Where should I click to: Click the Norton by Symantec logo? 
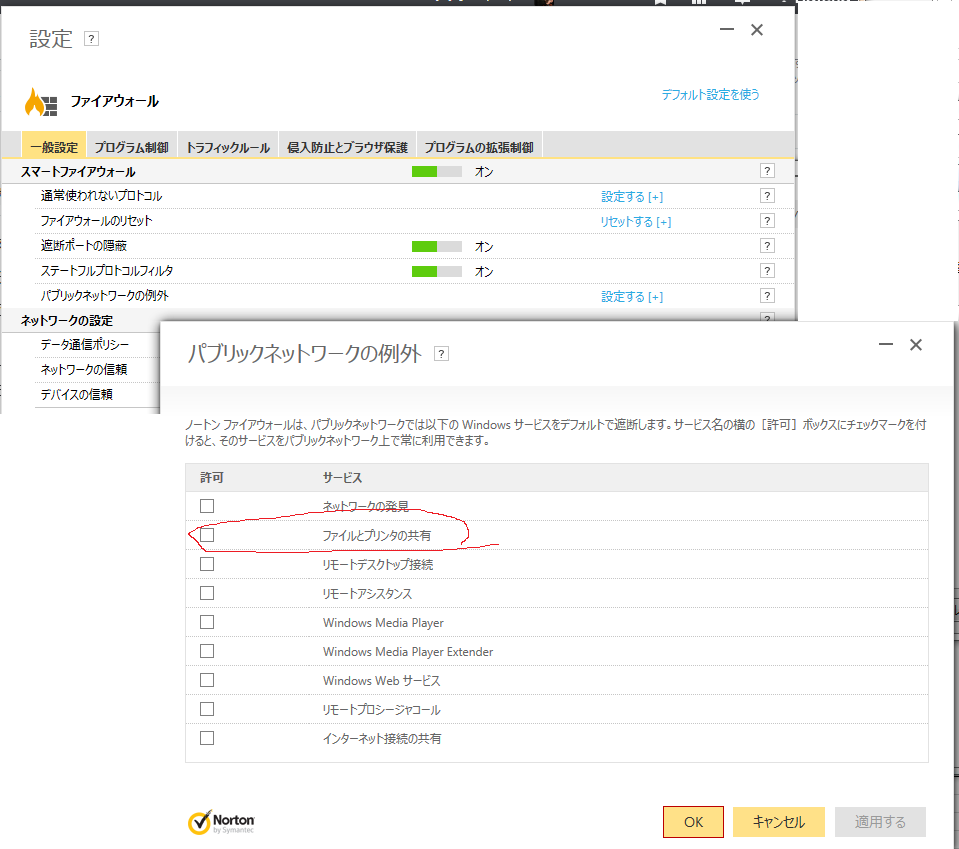click(221, 822)
